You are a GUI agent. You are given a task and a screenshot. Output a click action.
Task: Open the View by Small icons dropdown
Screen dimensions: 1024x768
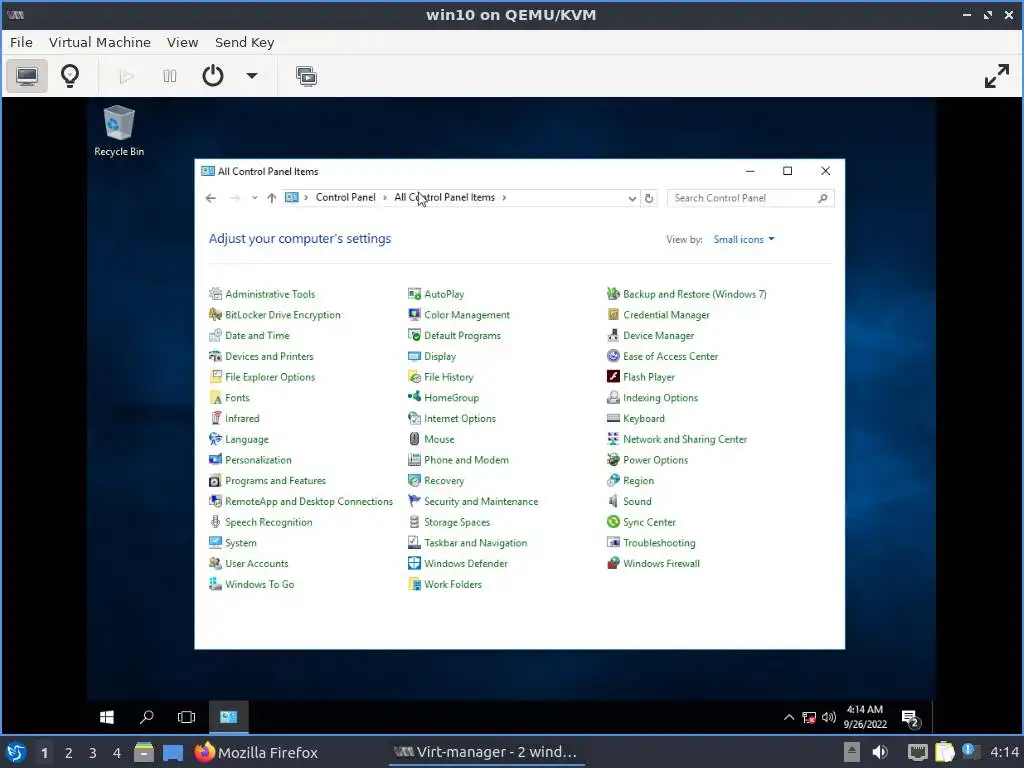[x=744, y=240]
